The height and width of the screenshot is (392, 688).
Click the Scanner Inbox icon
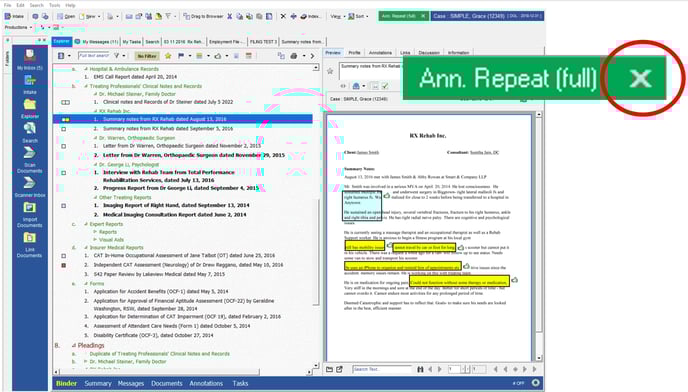pos(29,187)
